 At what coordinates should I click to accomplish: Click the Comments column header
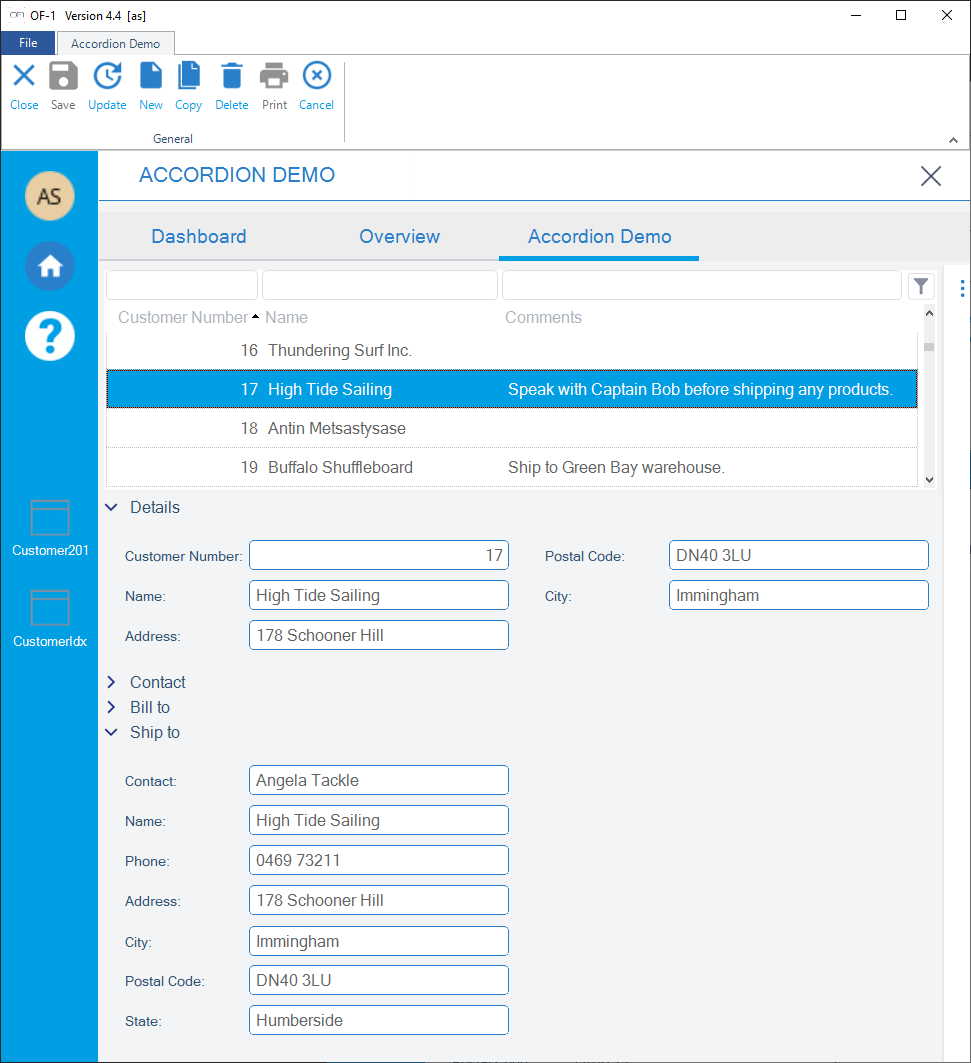543,317
